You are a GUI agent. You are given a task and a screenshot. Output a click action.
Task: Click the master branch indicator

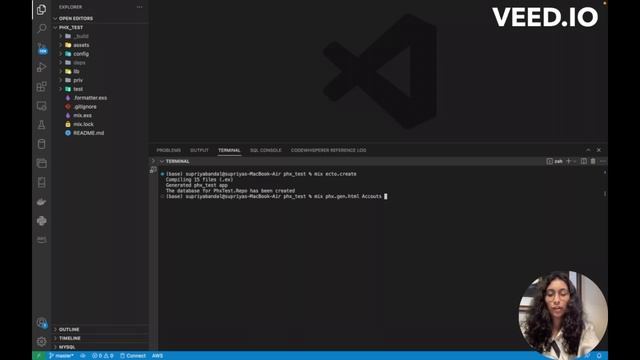(62, 356)
